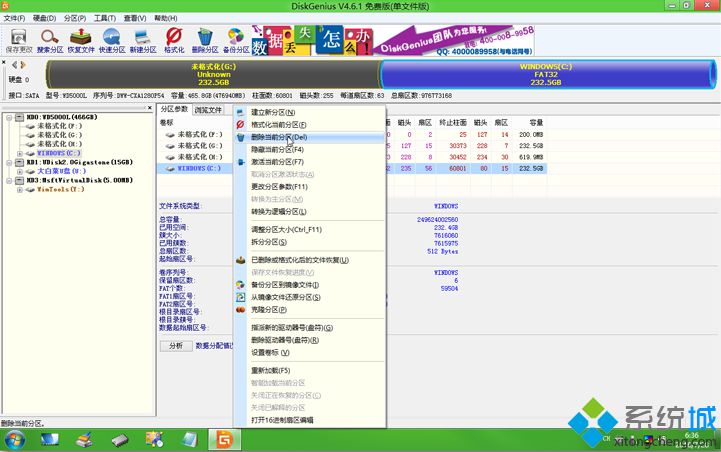Switch to 浏览文件 tab
The image size is (721, 452).
click(208, 110)
